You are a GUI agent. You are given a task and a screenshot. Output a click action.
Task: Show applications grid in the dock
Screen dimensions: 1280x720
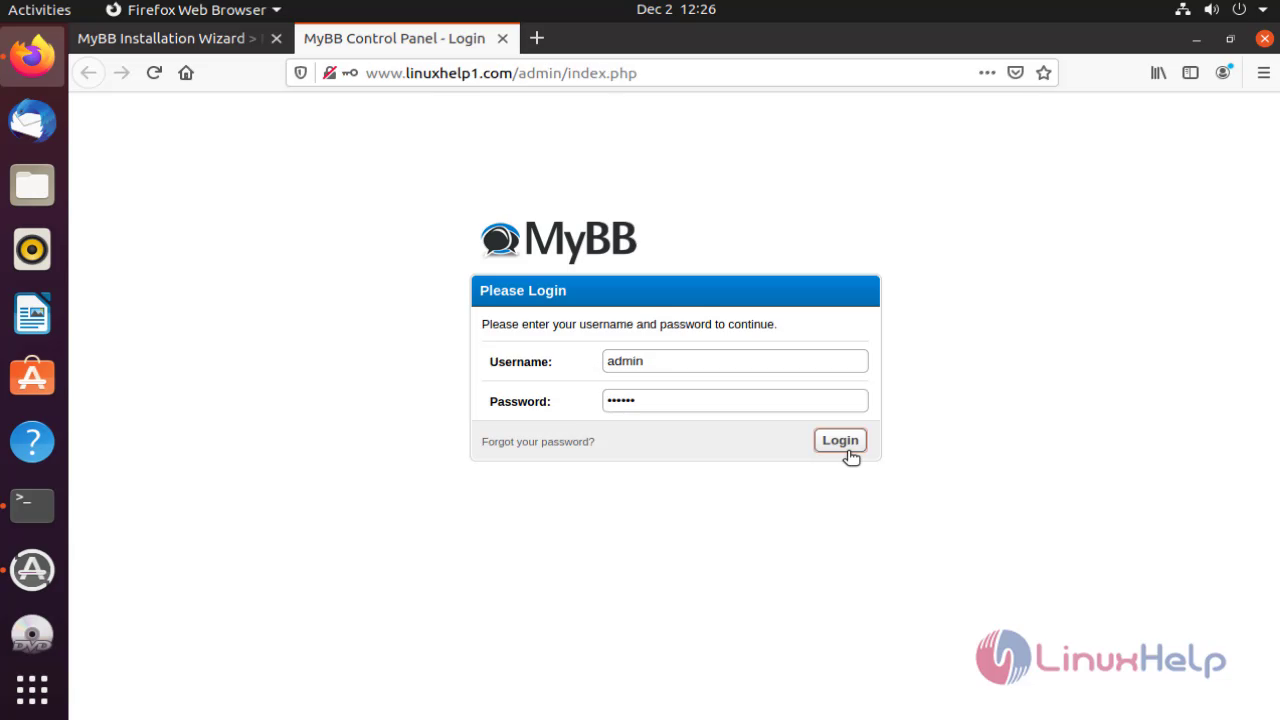click(x=33, y=689)
